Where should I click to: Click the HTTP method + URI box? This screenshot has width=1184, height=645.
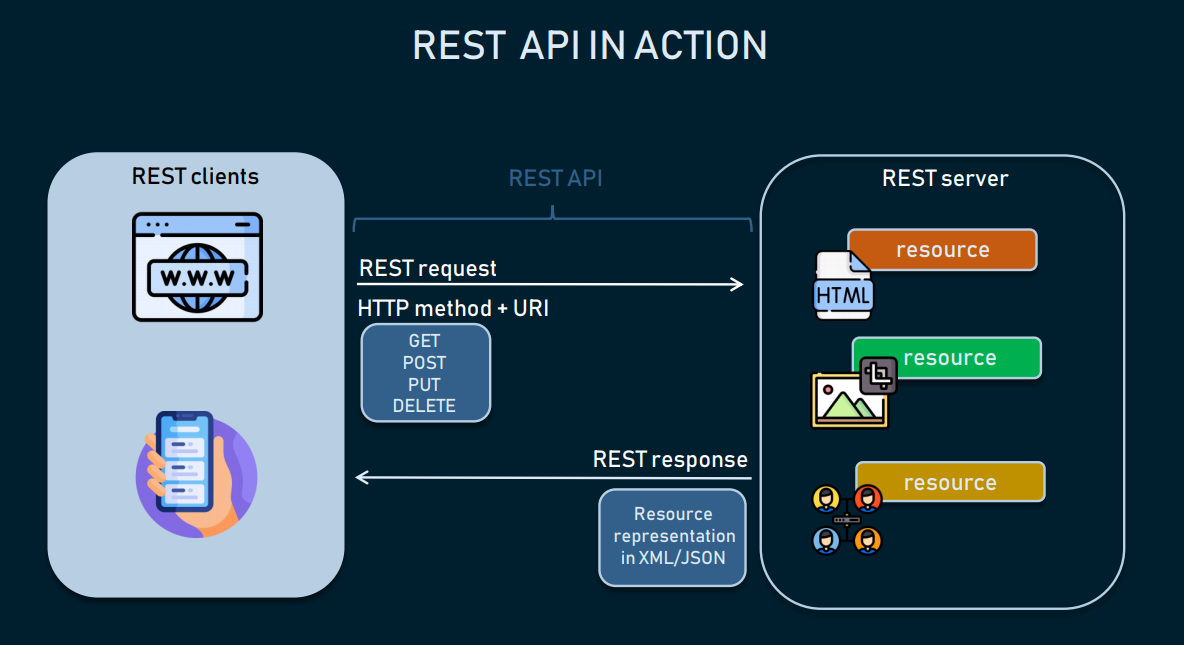tap(453, 308)
